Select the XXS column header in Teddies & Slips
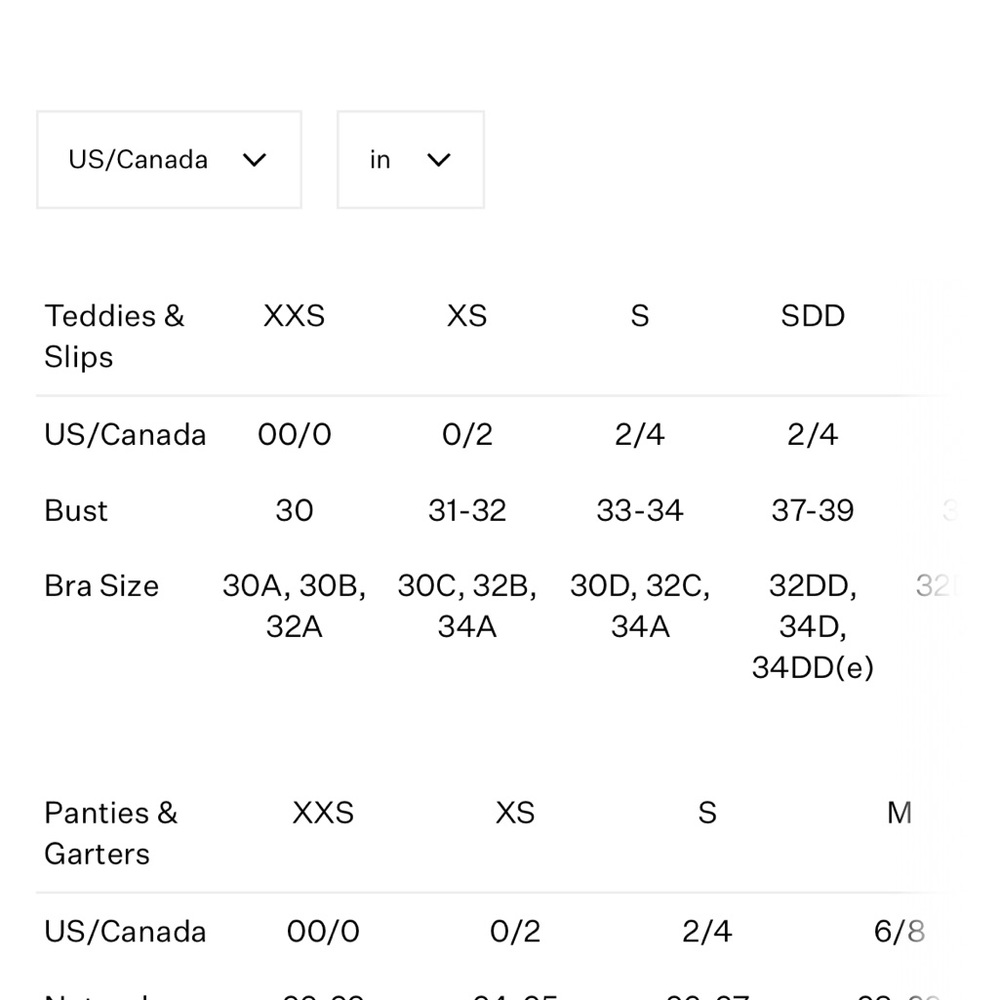 [x=294, y=316]
